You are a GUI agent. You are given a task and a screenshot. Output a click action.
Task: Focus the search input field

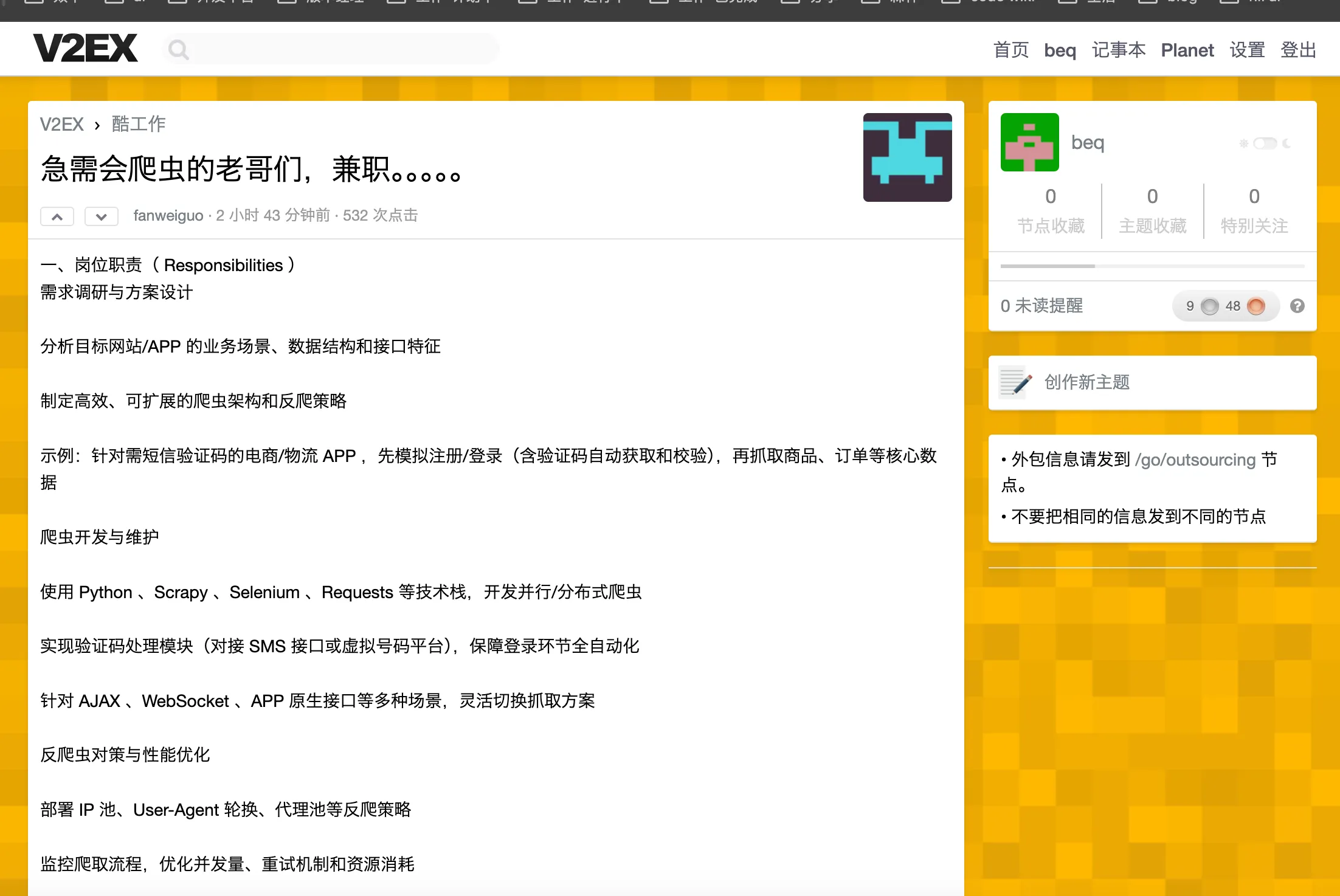point(331,49)
